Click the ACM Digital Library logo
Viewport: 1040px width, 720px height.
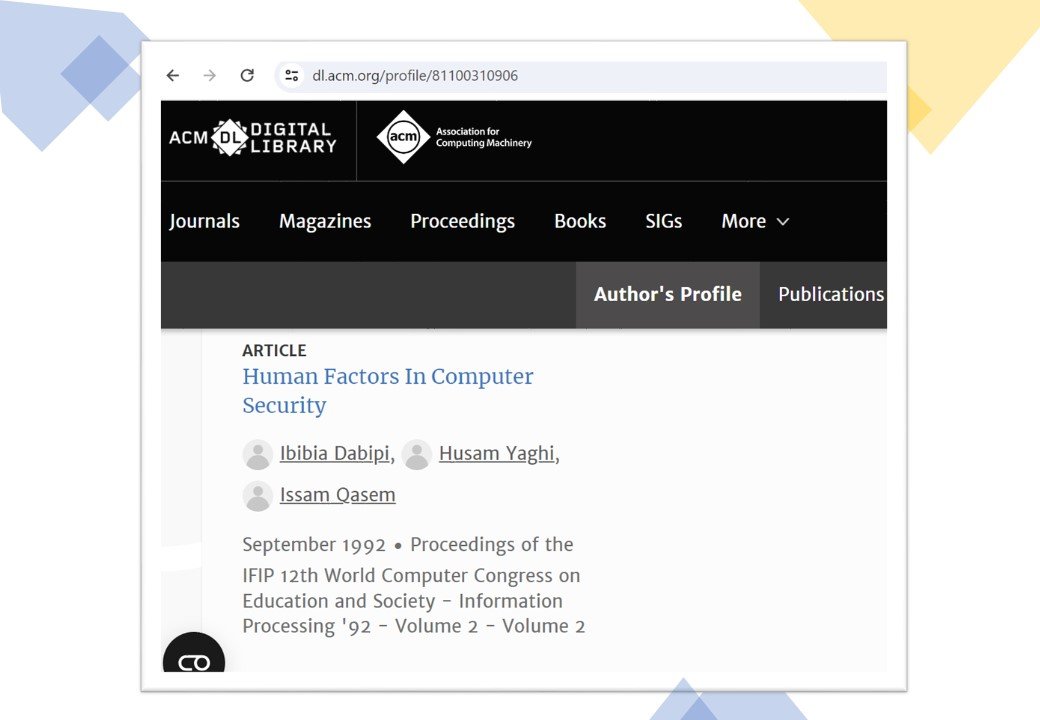pos(253,138)
